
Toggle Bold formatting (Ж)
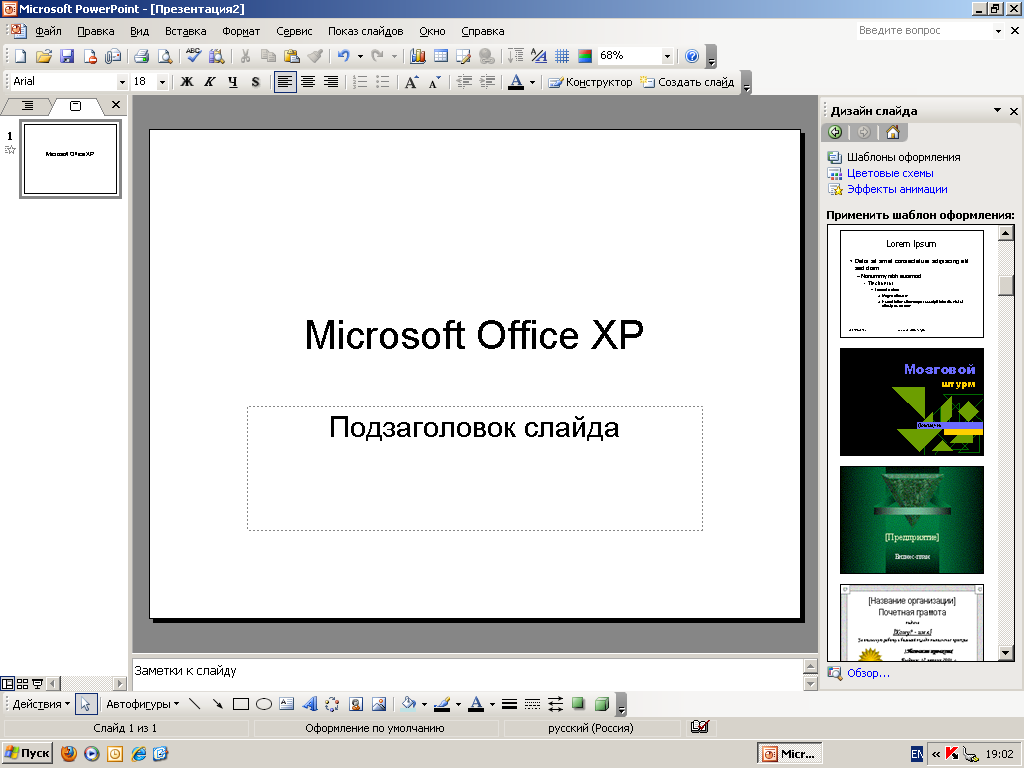click(187, 82)
